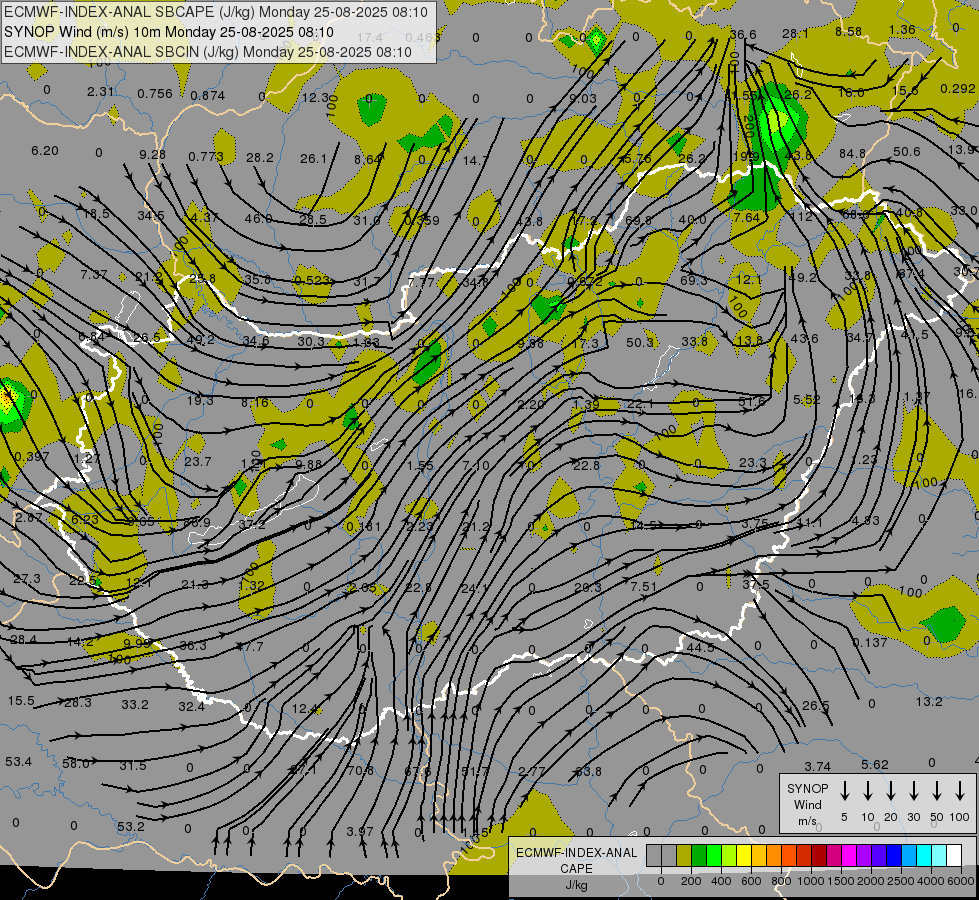Click the 600 tick label in CAPE legend
979x900 pixels.
[x=751, y=881]
